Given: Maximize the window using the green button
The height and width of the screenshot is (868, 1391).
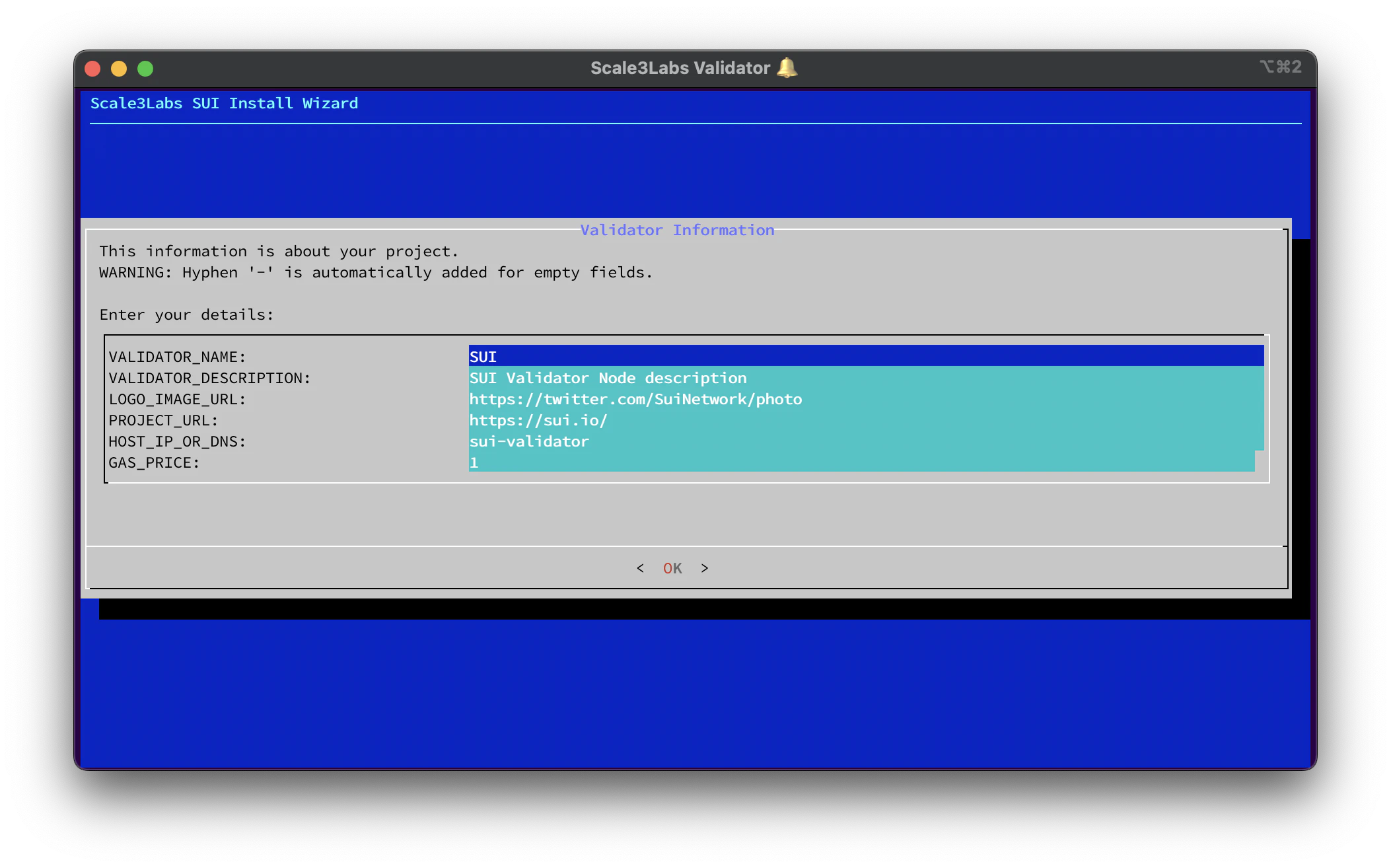Looking at the screenshot, I should pos(145,69).
